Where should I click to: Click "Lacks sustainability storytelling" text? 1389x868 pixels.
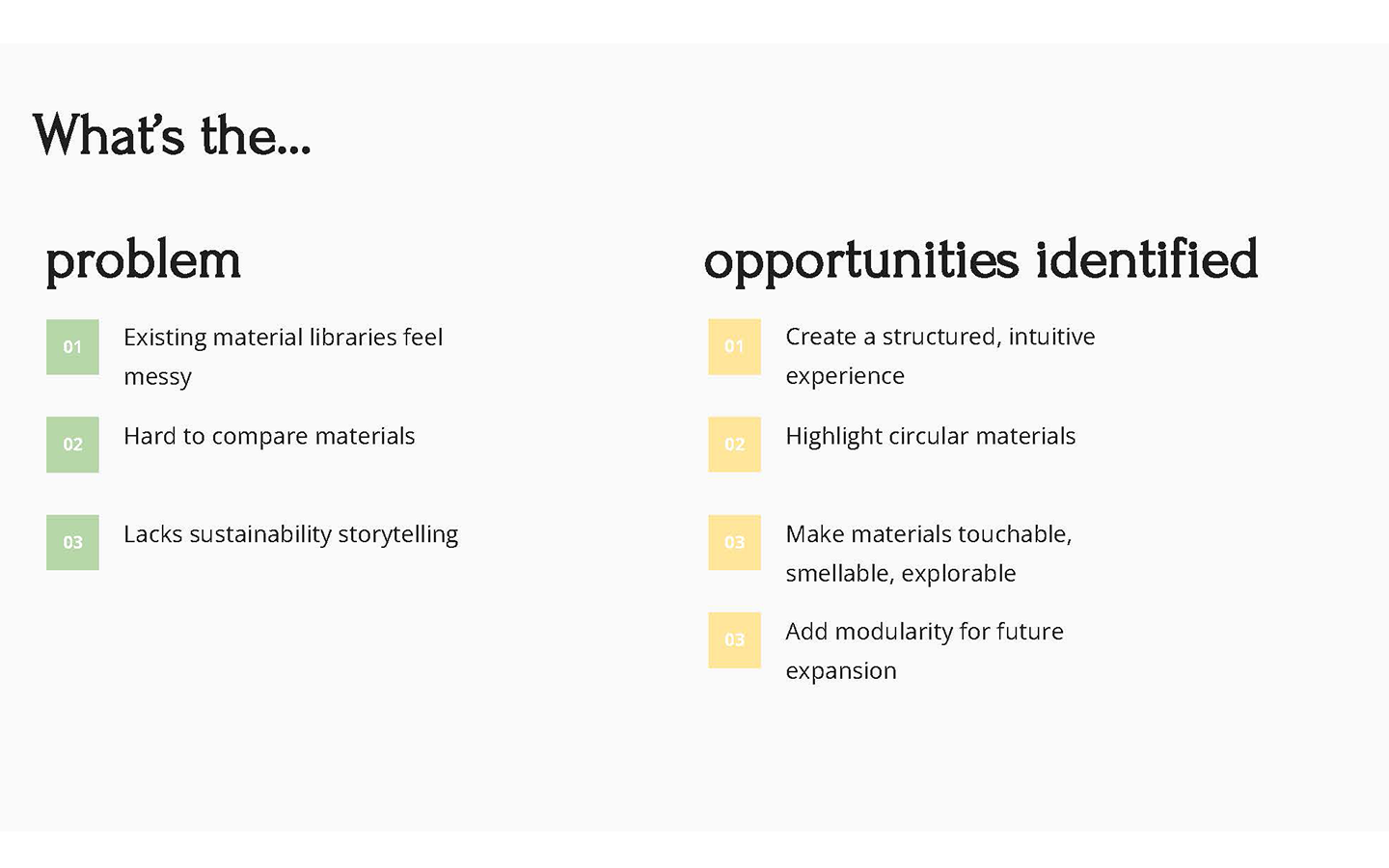point(290,534)
